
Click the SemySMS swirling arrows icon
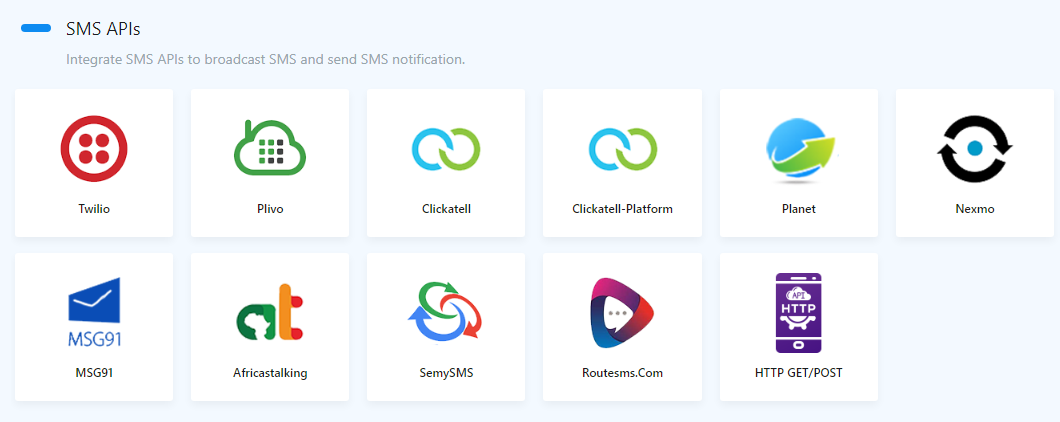446,312
